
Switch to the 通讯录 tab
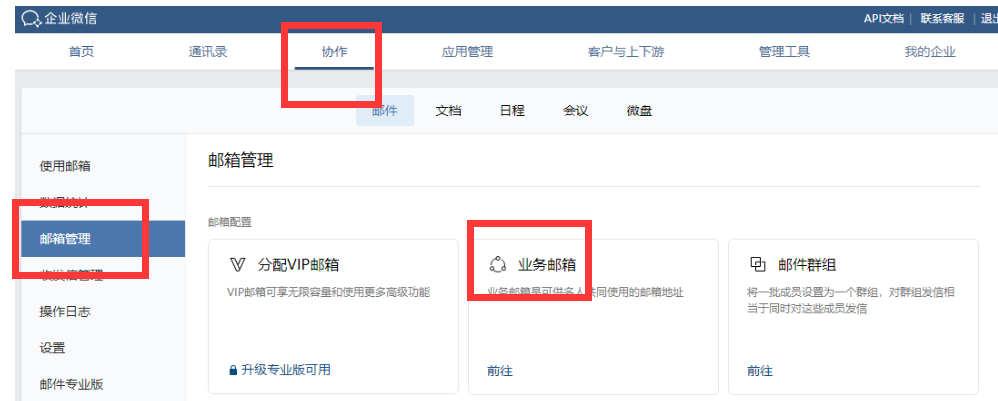point(208,52)
